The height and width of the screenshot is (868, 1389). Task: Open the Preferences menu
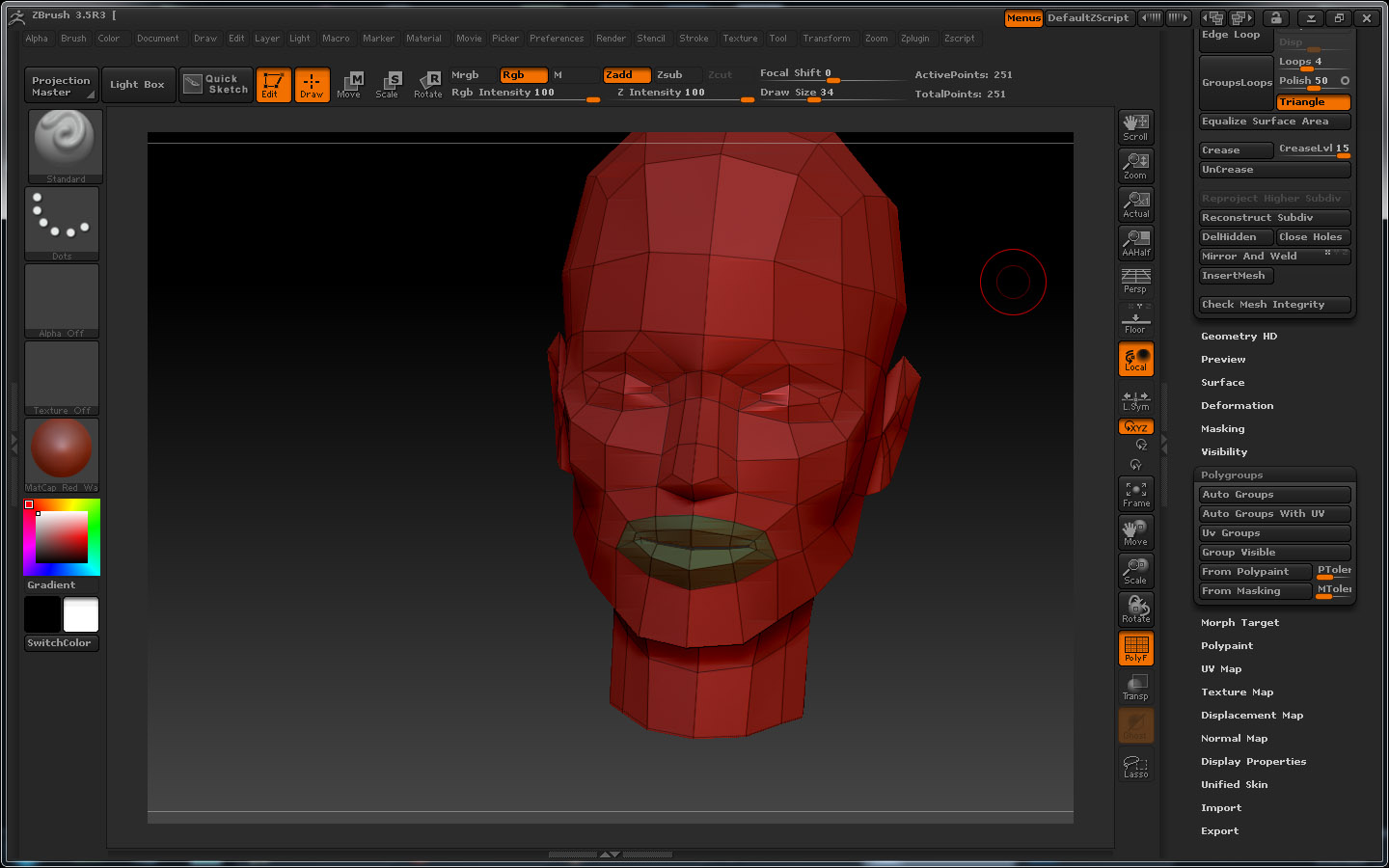pyautogui.click(x=557, y=39)
